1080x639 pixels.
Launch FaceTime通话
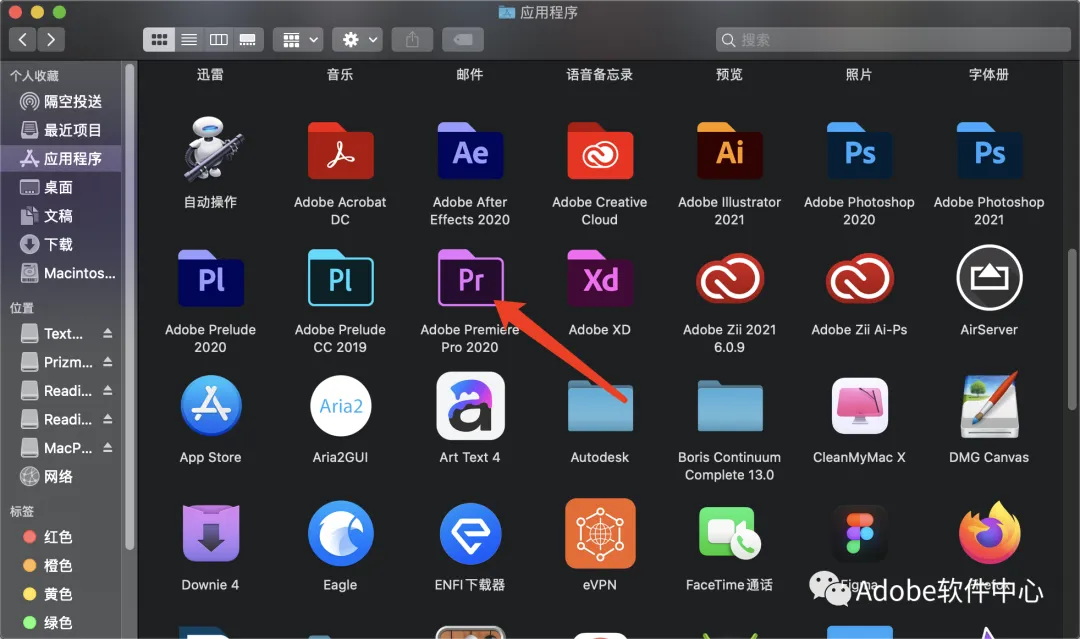pos(729,533)
